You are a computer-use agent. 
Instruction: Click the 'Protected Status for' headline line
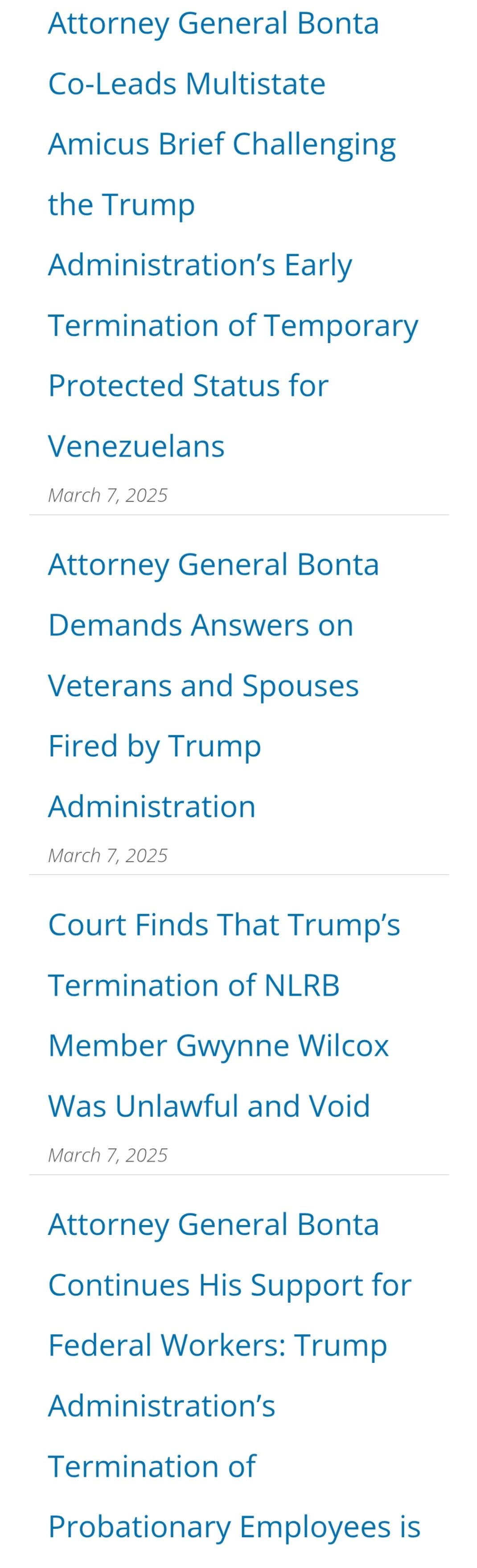tap(188, 386)
